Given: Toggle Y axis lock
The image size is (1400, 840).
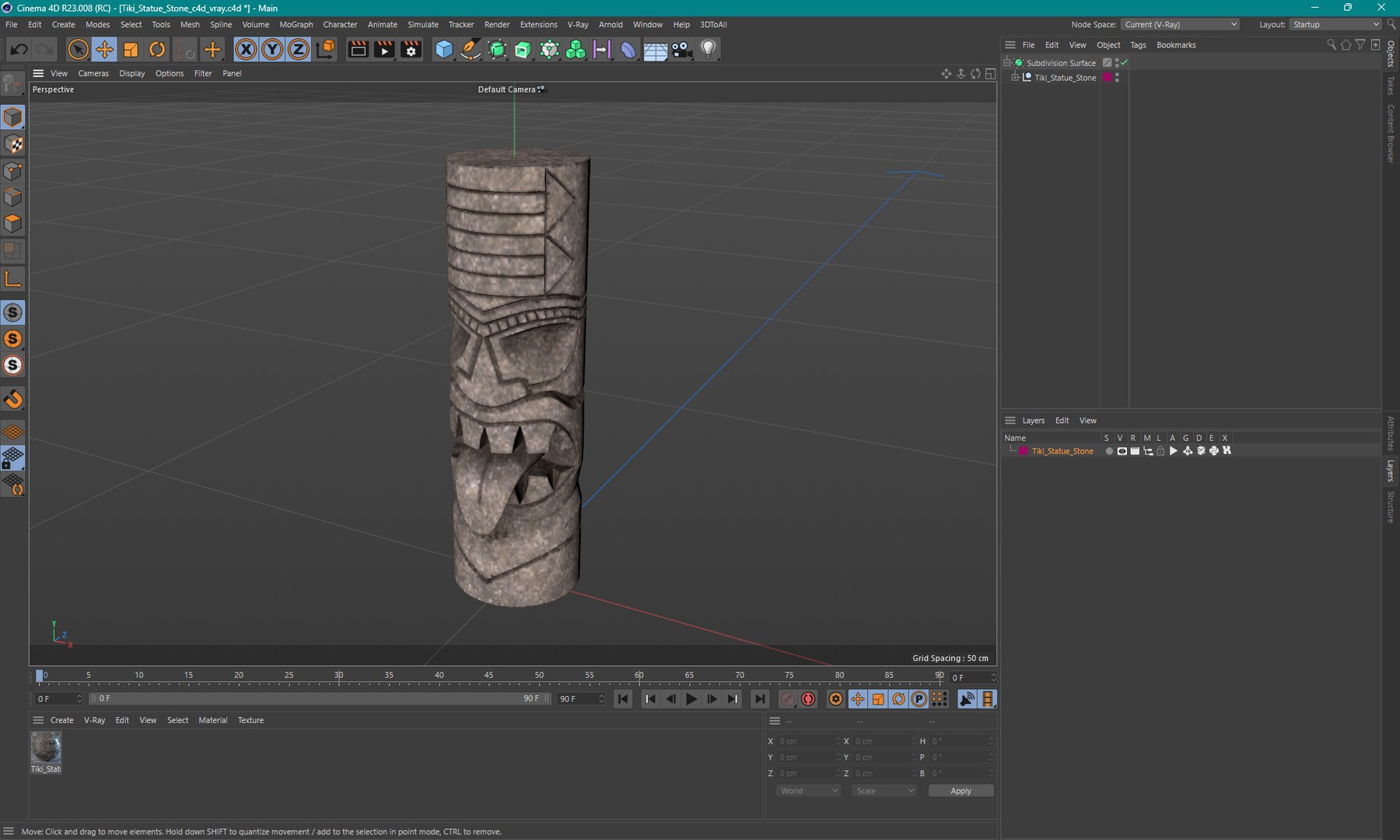Looking at the screenshot, I should tap(272, 50).
